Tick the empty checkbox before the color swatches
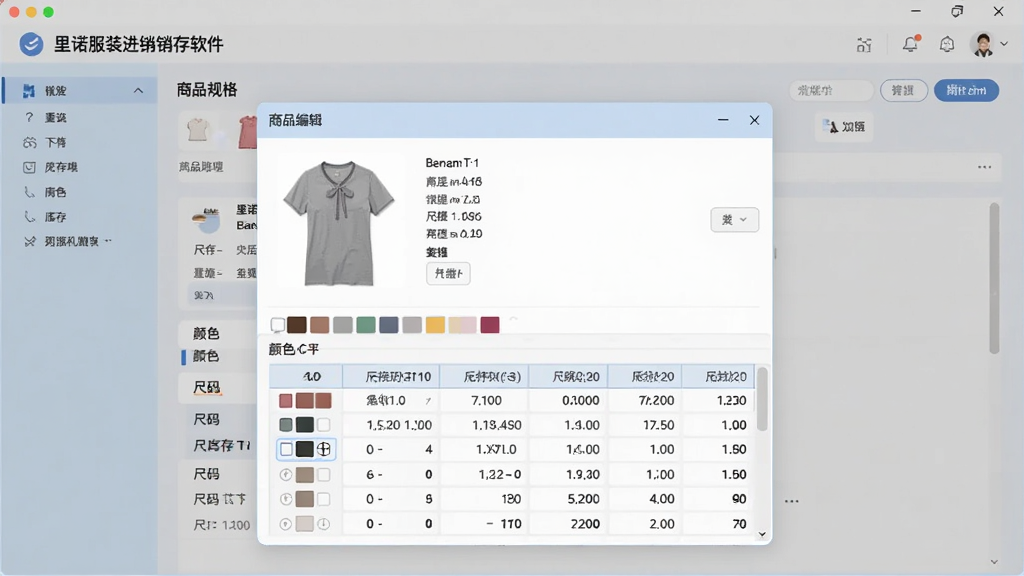Screen dimensions: 1024x576 coord(278,325)
